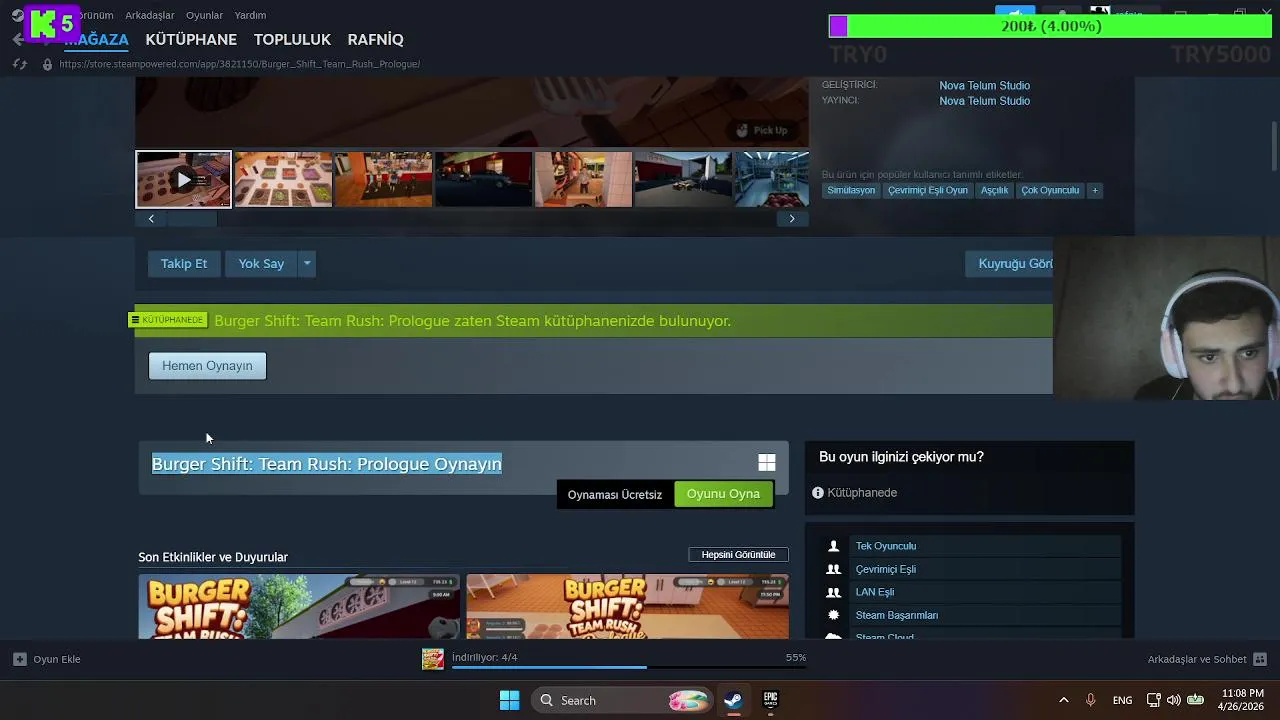Image resolution: width=1280 pixels, height=720 pixels.
Task: Click the Oyun Ekle label
Action: [57, 659]
